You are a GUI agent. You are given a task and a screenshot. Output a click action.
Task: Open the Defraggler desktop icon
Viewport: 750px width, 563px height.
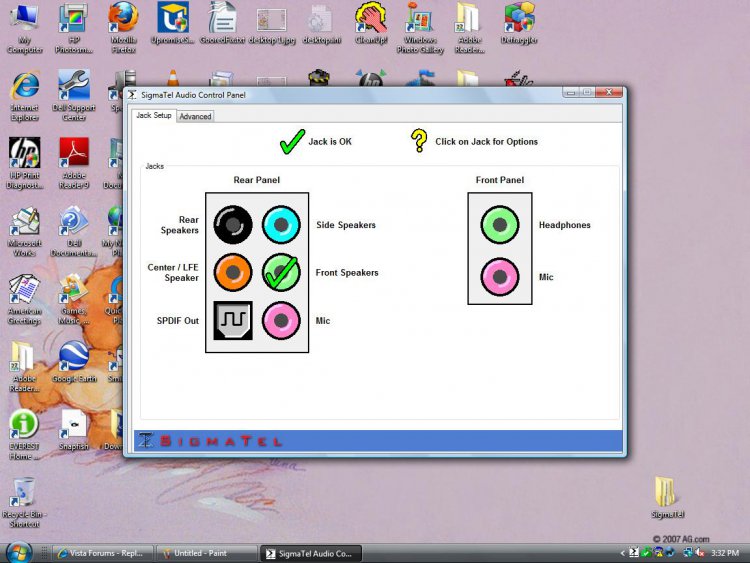[519, 23]
